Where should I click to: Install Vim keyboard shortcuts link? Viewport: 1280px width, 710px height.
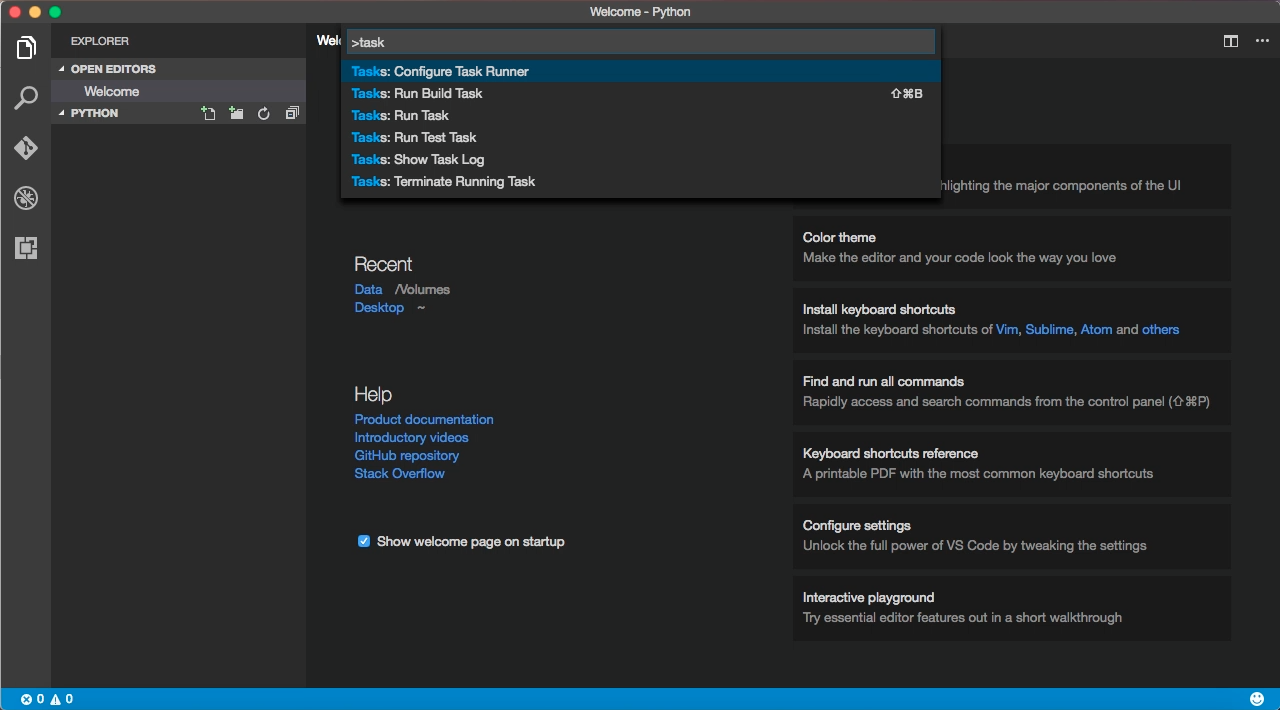click(1007, 329)
